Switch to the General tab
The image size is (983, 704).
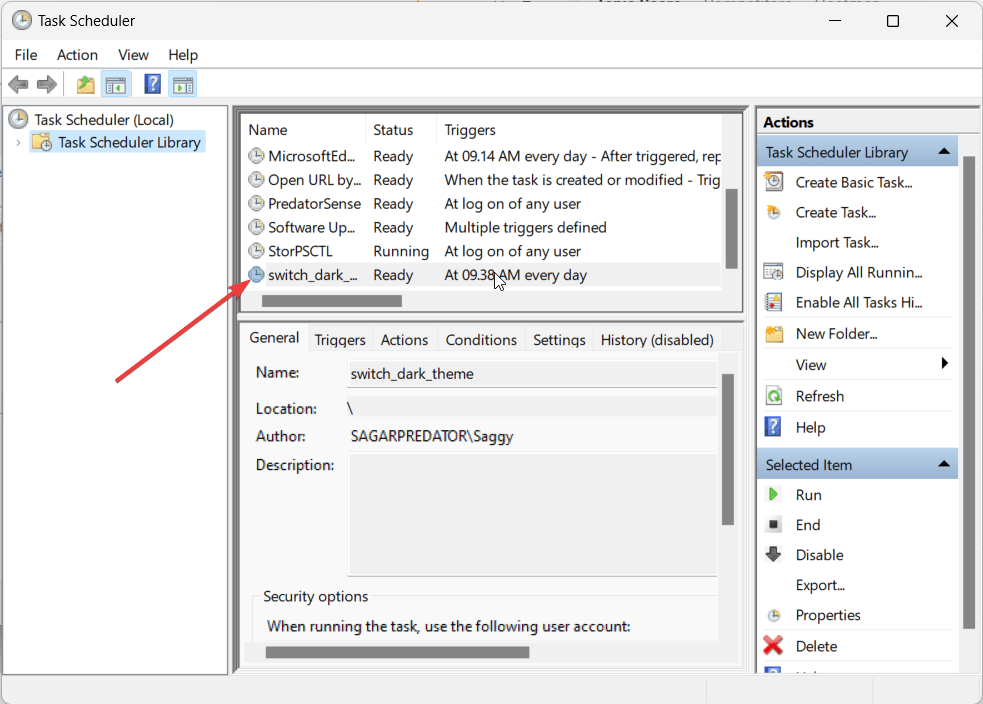tap(274, 338)
